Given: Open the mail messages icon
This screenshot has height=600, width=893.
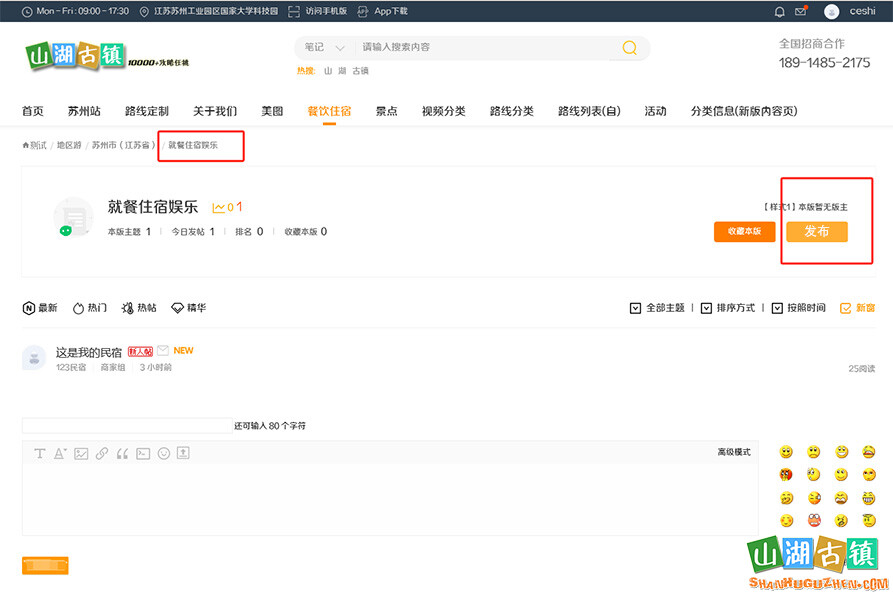Looking at the screenshot, I should (800, 11).
